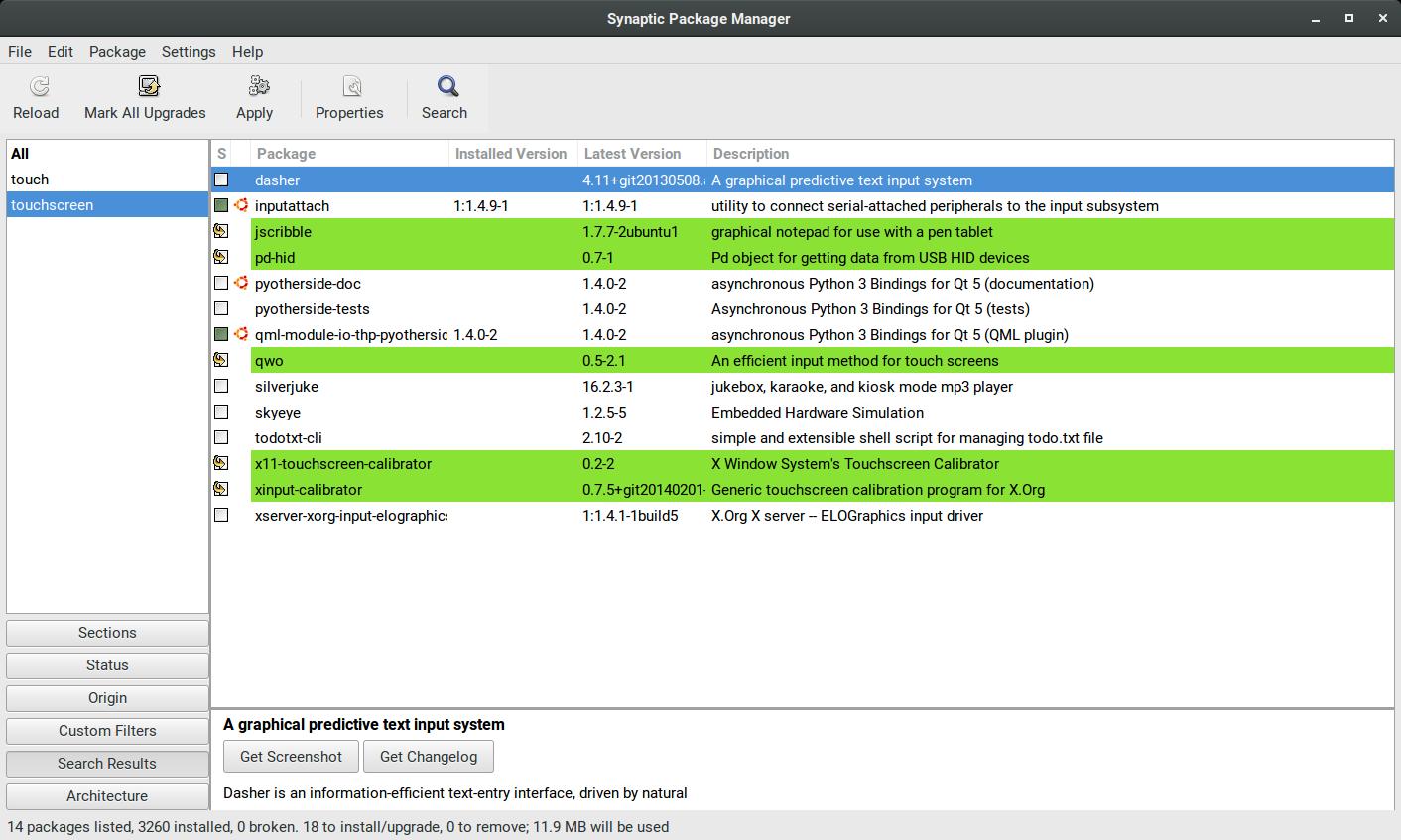The image size is (1401, 840).
Task: Toggle the status checkbox for todotxt-cli
Action: [x=221, y=437]
